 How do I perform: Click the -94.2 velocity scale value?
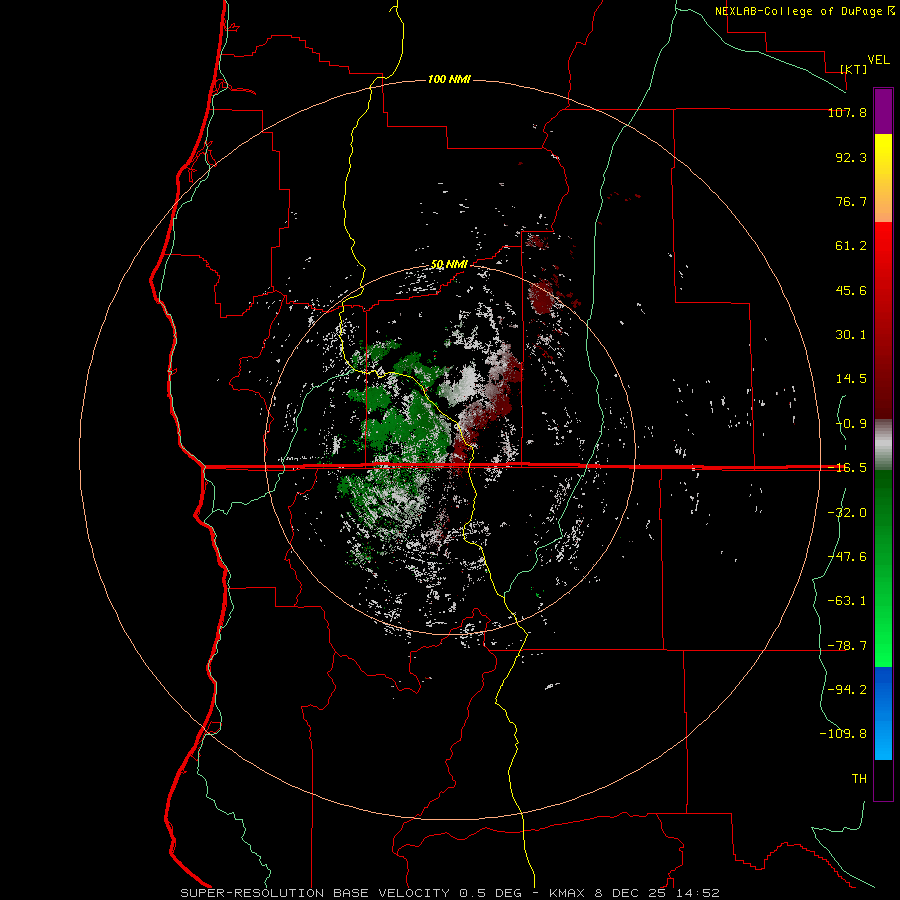847,690
